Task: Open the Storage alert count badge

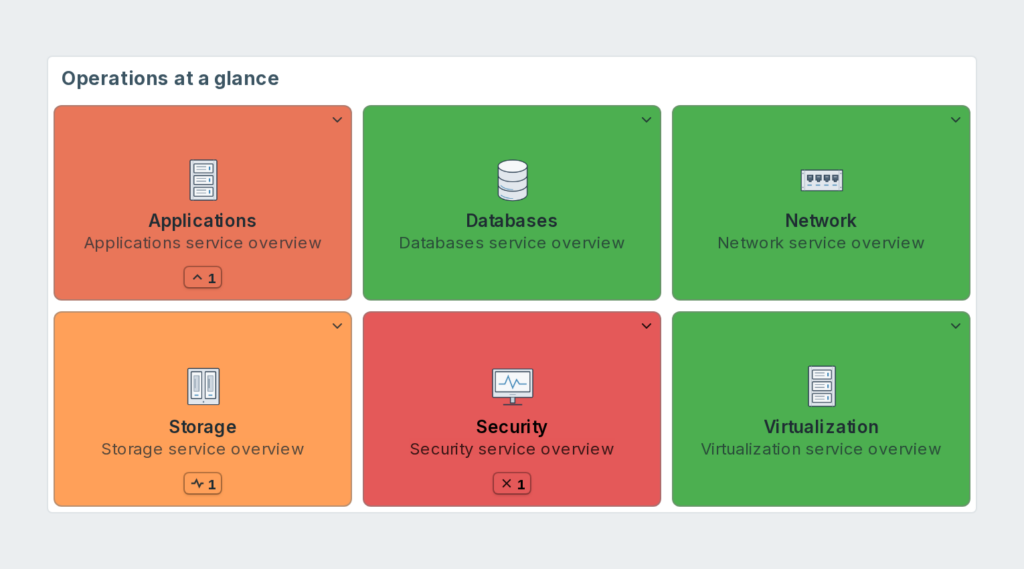Action: [203, 484]
